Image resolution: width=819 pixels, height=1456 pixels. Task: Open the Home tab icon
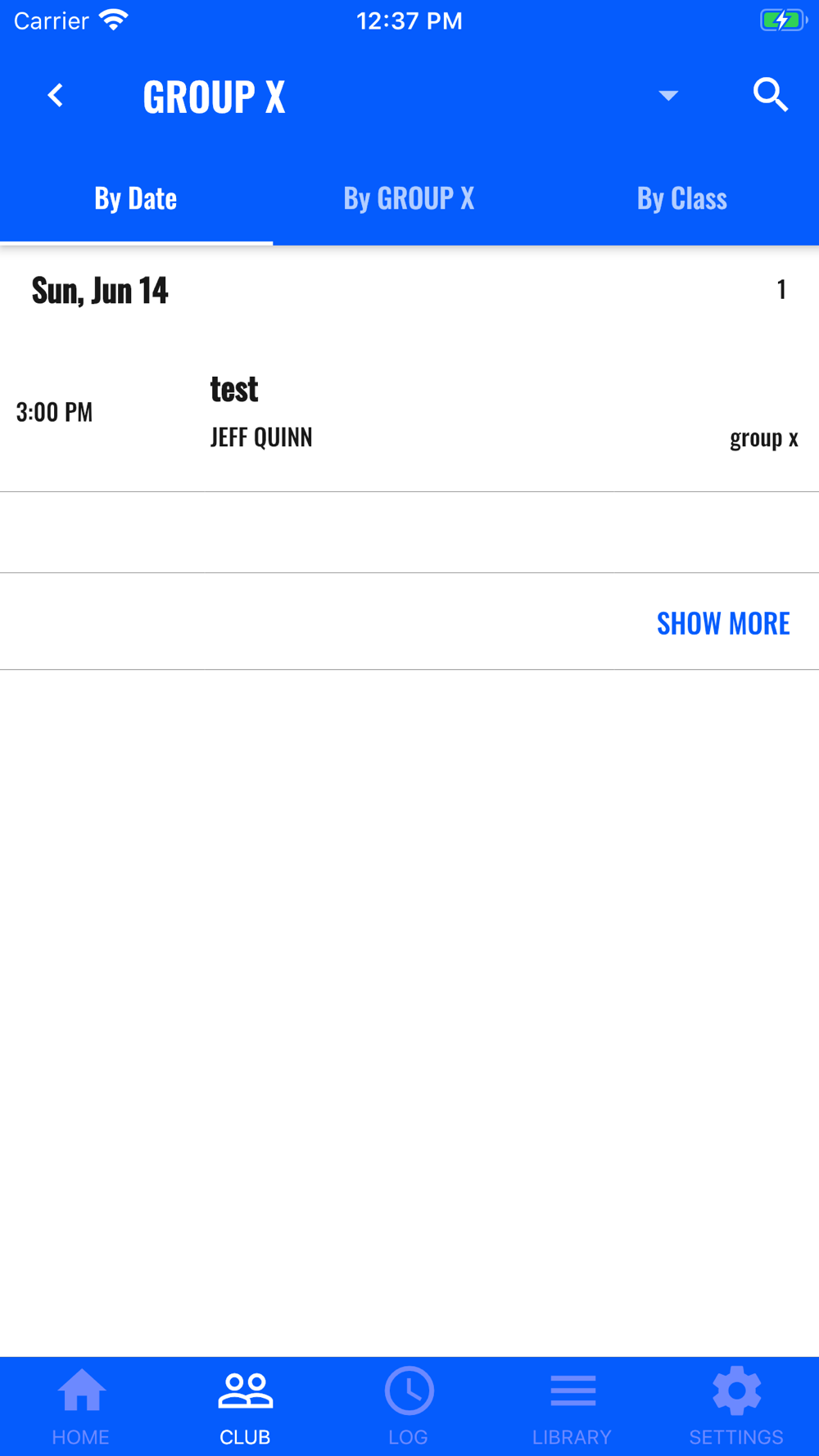(x=81, y=1390)
